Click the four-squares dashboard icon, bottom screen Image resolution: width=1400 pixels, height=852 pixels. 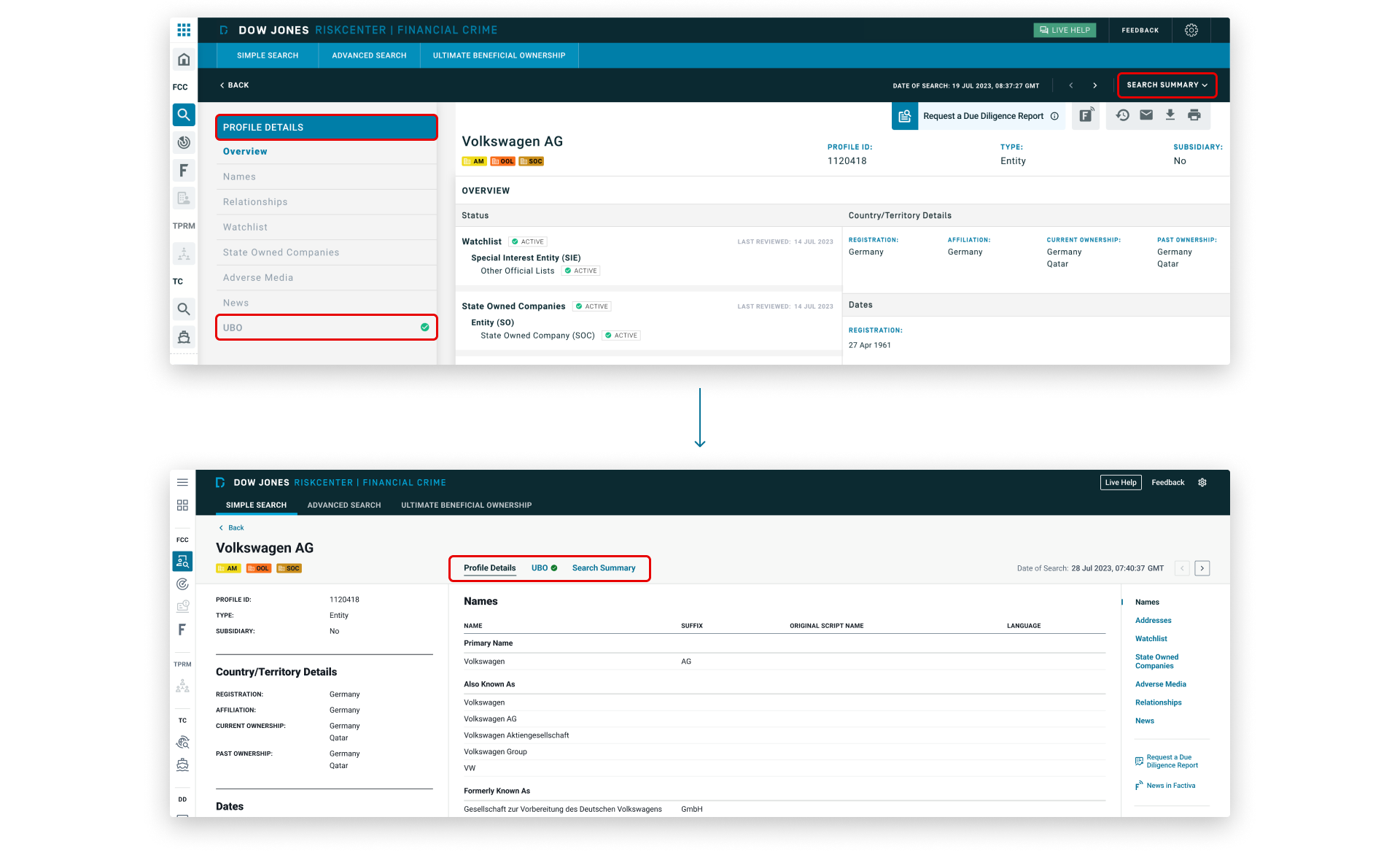[x=182, y=505]
